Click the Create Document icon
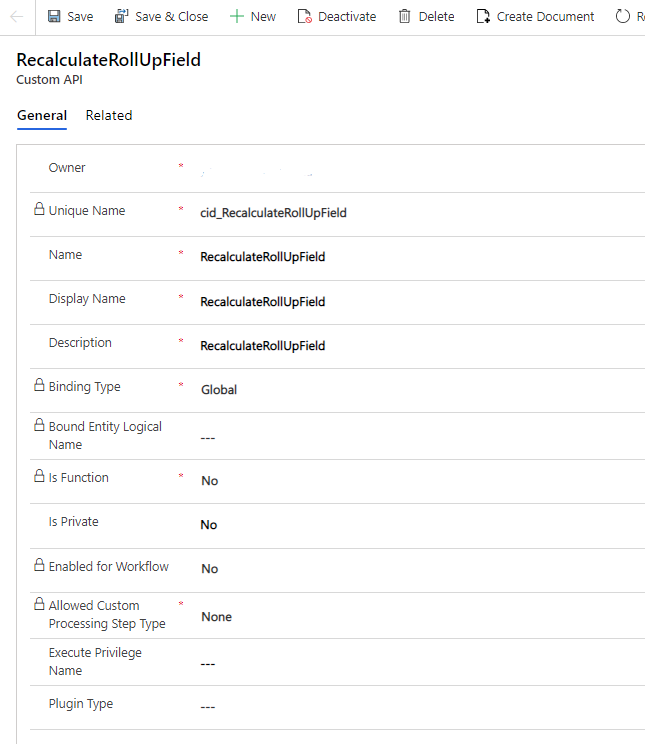The image size is (645, 744). coord(484,17)
